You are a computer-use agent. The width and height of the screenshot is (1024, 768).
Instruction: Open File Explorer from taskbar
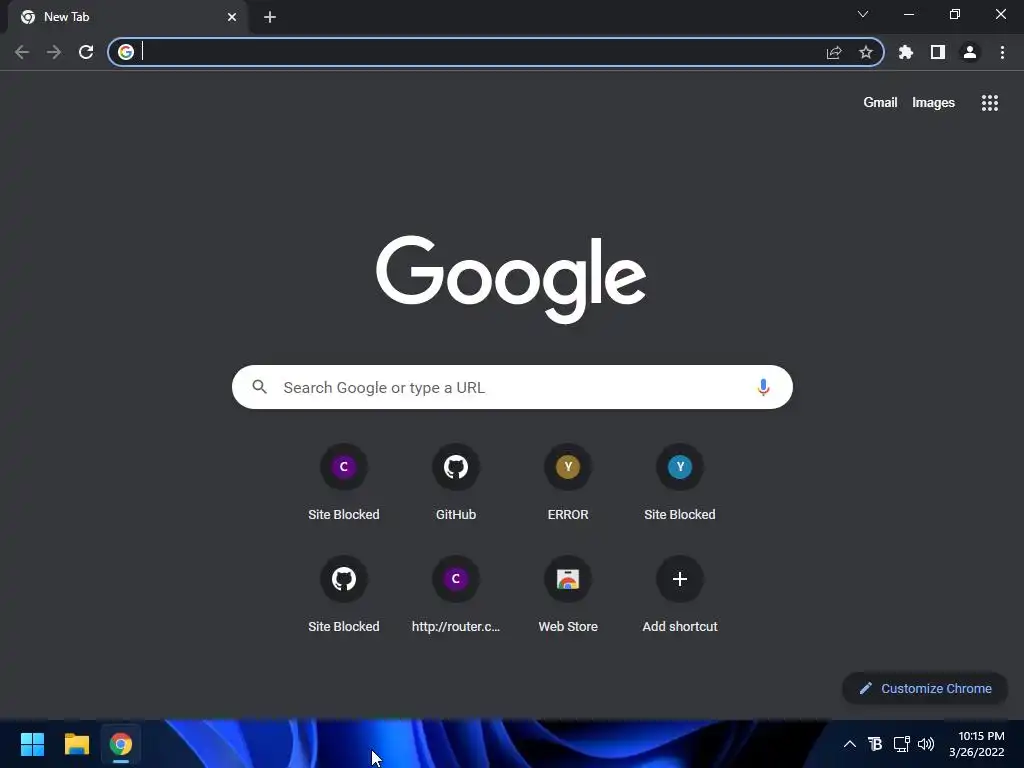point(76,744)
